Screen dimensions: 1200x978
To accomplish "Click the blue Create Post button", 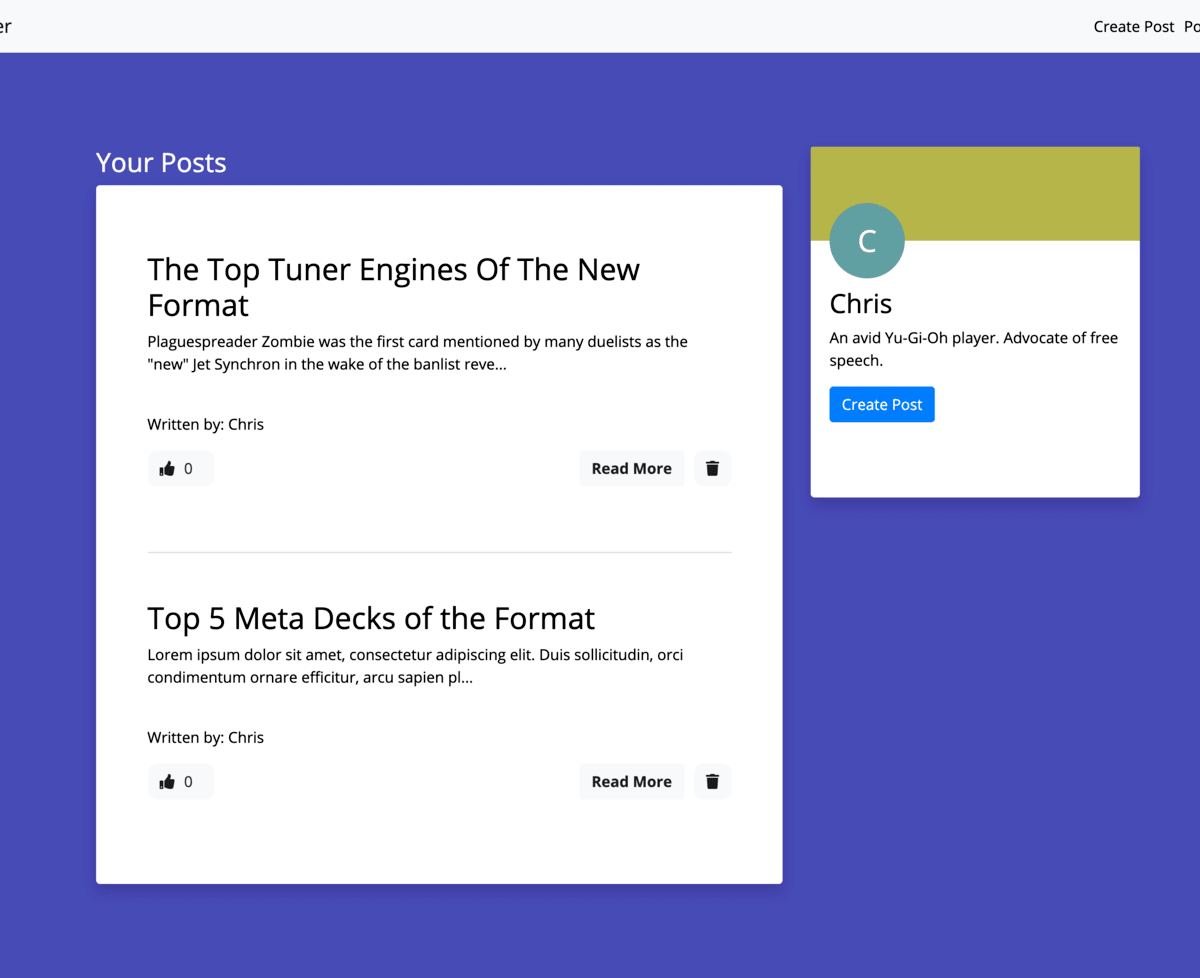I will point(882,404).
